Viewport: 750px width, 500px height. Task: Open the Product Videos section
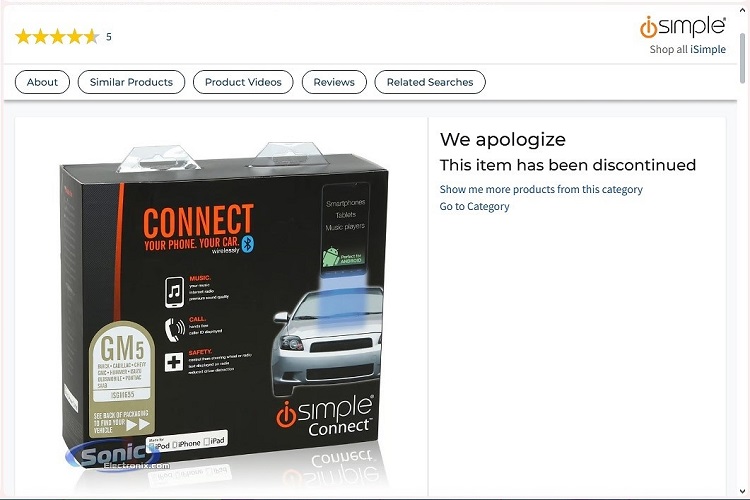pos(243,82)
